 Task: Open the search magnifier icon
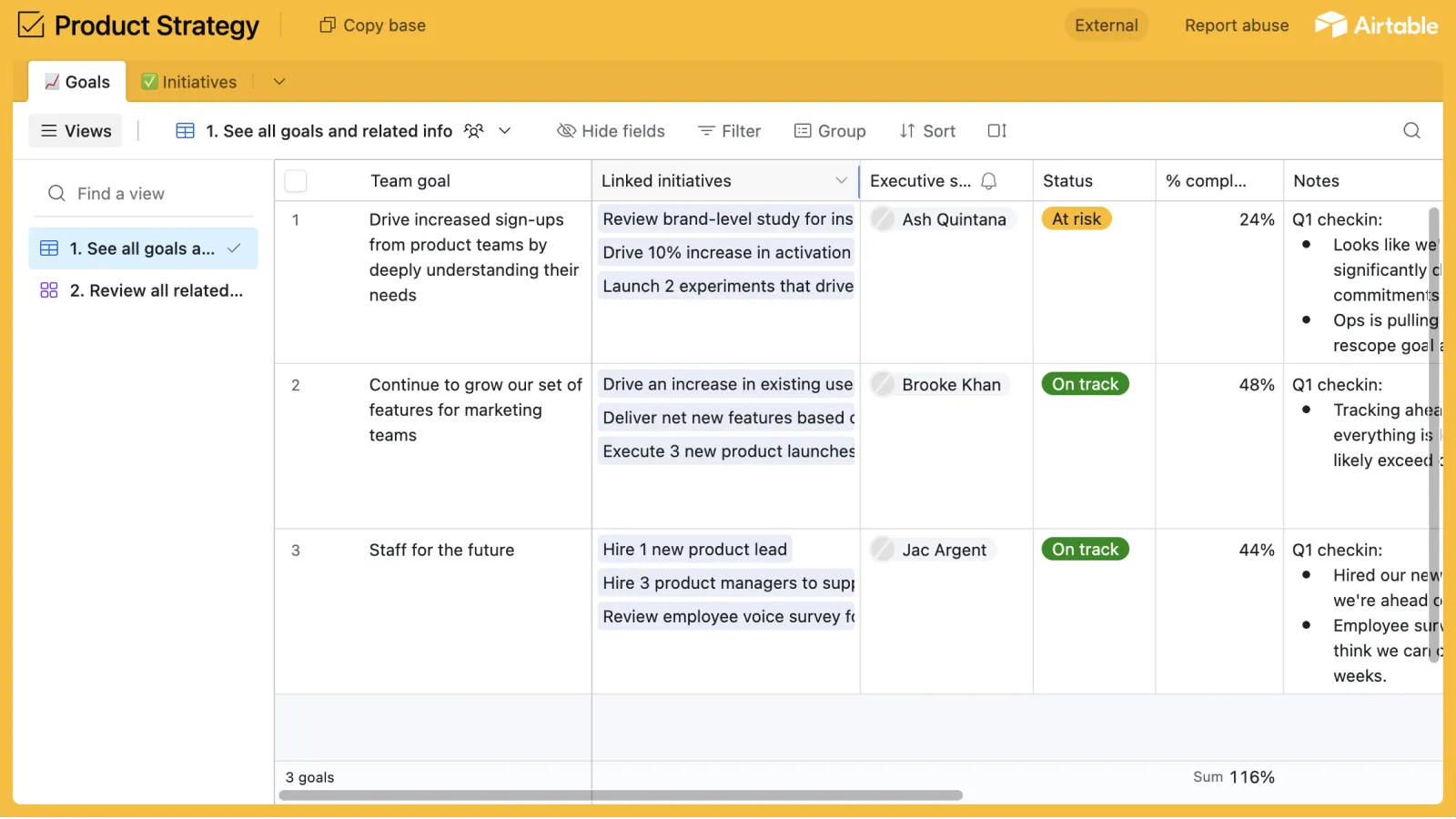[x=1411, y=131]
